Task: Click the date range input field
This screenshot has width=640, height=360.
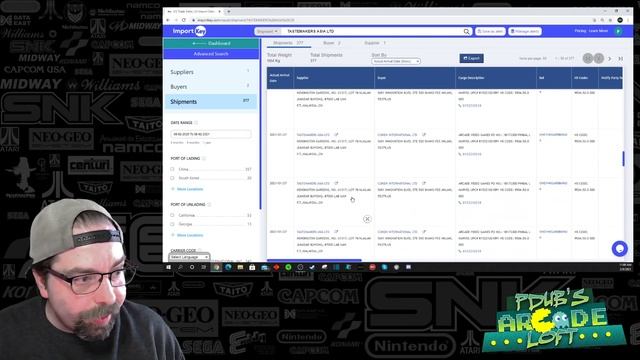Action: pyautogui.click(x=211, y=134)
